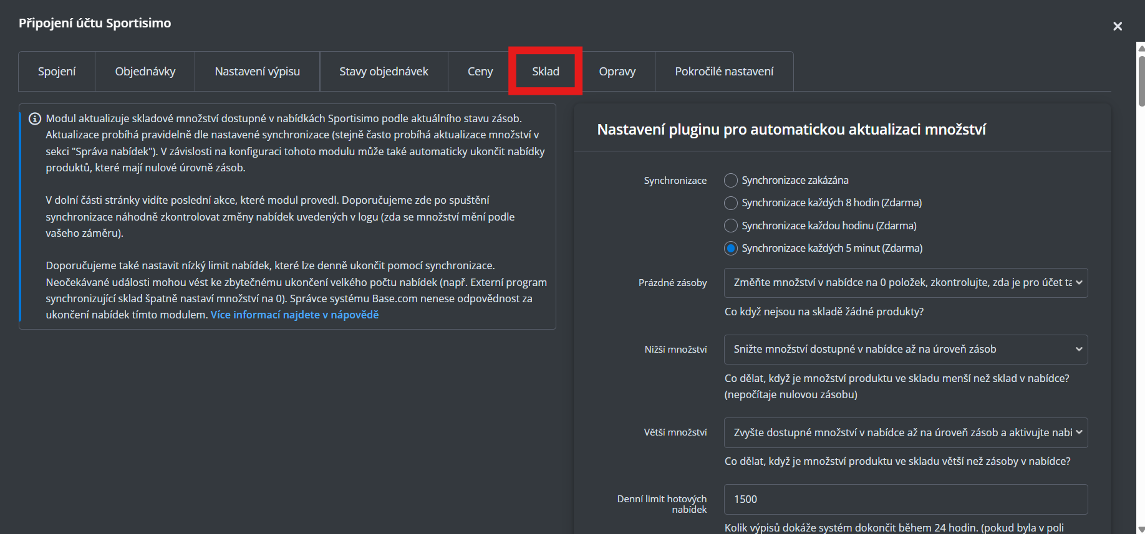Select Synchronizace každou hodinu radio

coord(730,226)
